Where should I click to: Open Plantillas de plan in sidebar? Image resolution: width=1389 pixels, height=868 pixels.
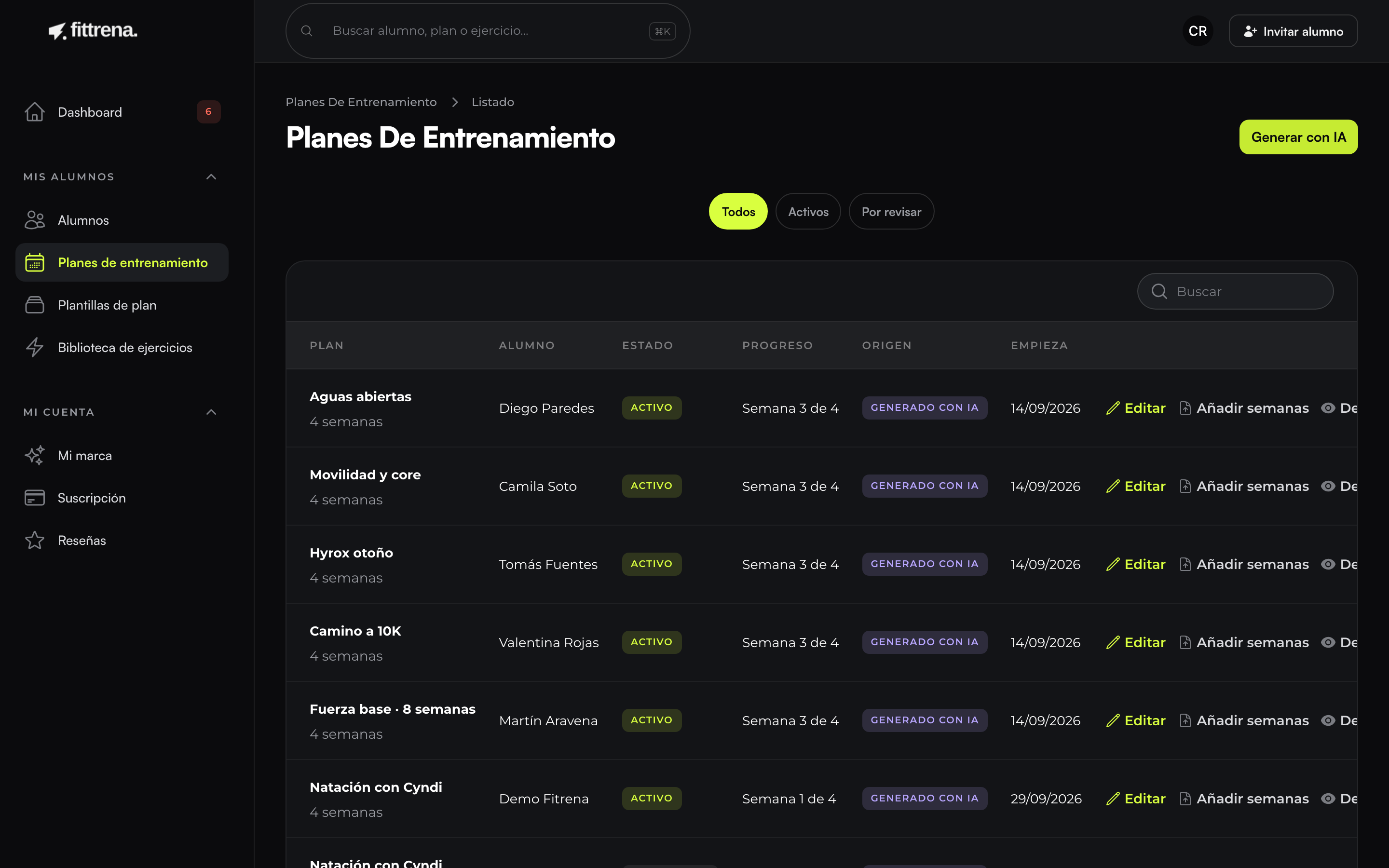(x=122, y=305)
